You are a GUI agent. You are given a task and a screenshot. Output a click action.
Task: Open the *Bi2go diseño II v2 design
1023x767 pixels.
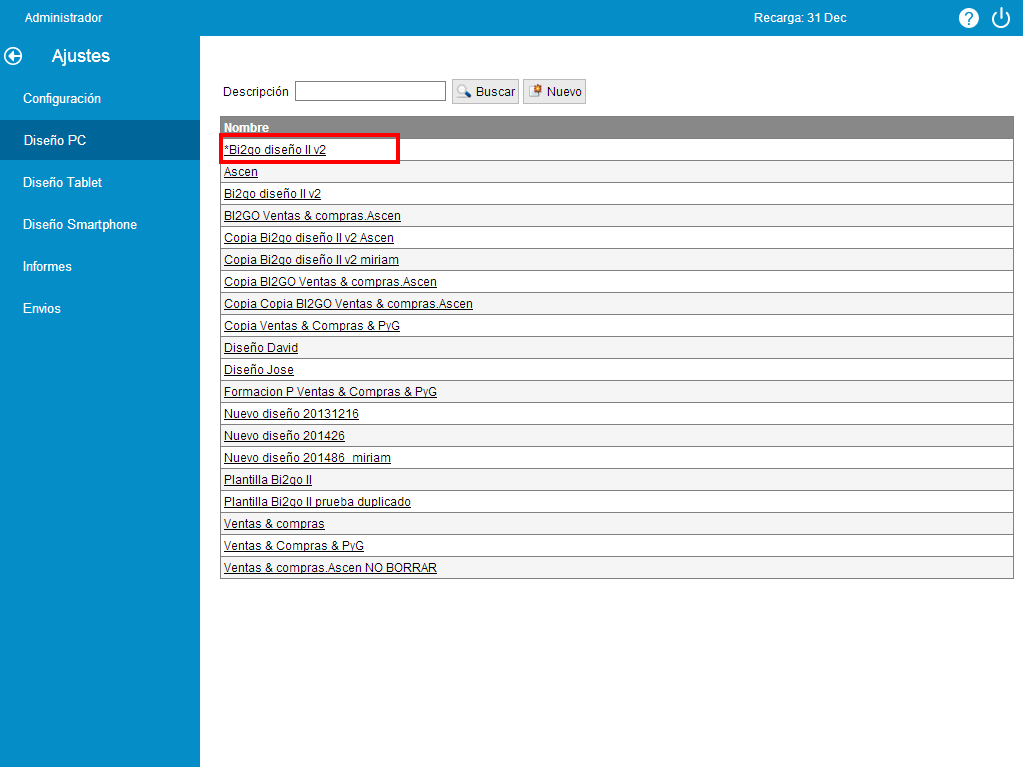click(276, 150)
